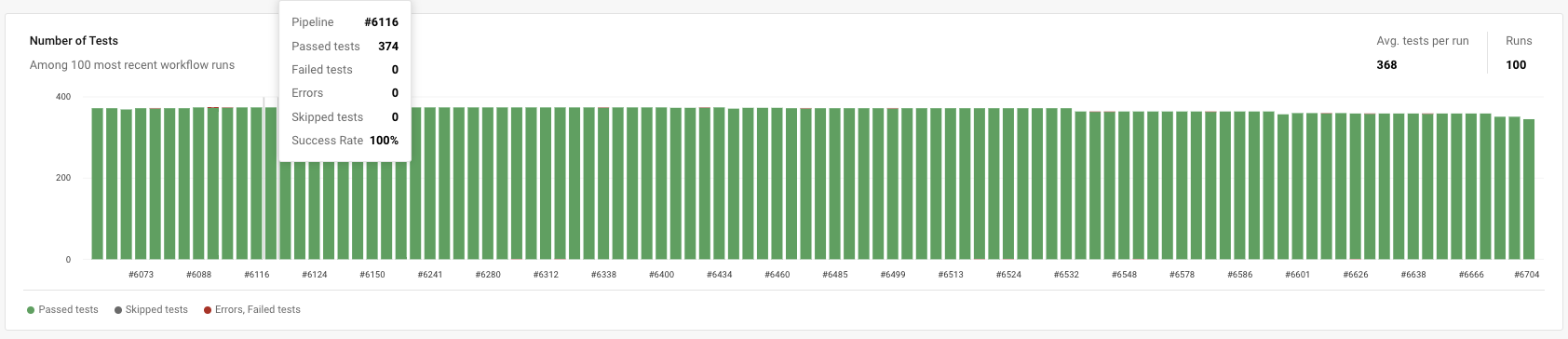Click the gray Skipped tests legend dot

click(x=118, y=310)
